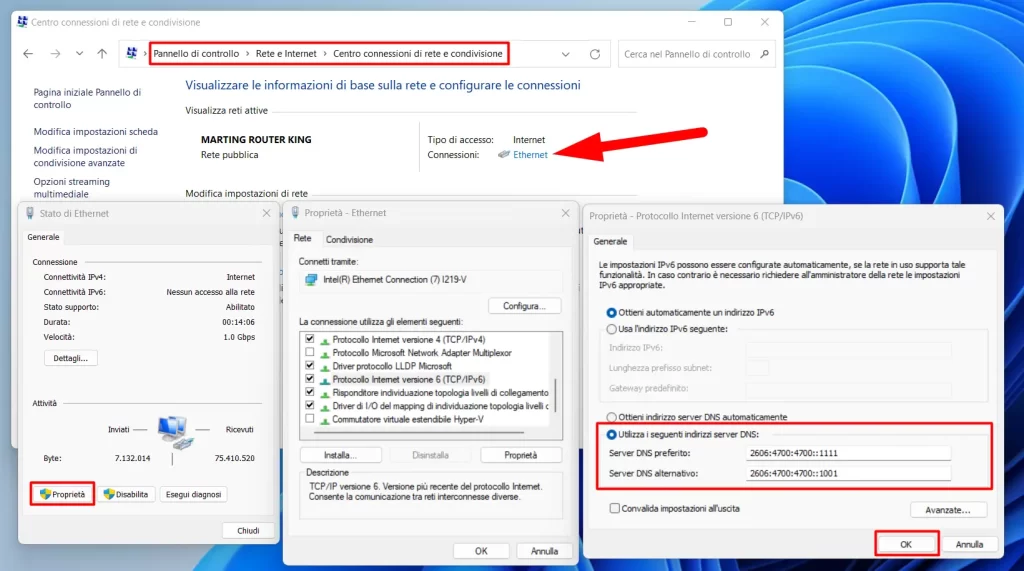Click Stato di Ethernet title bar icon
This screenshot has width=1024, height=571.
(30, 213)
